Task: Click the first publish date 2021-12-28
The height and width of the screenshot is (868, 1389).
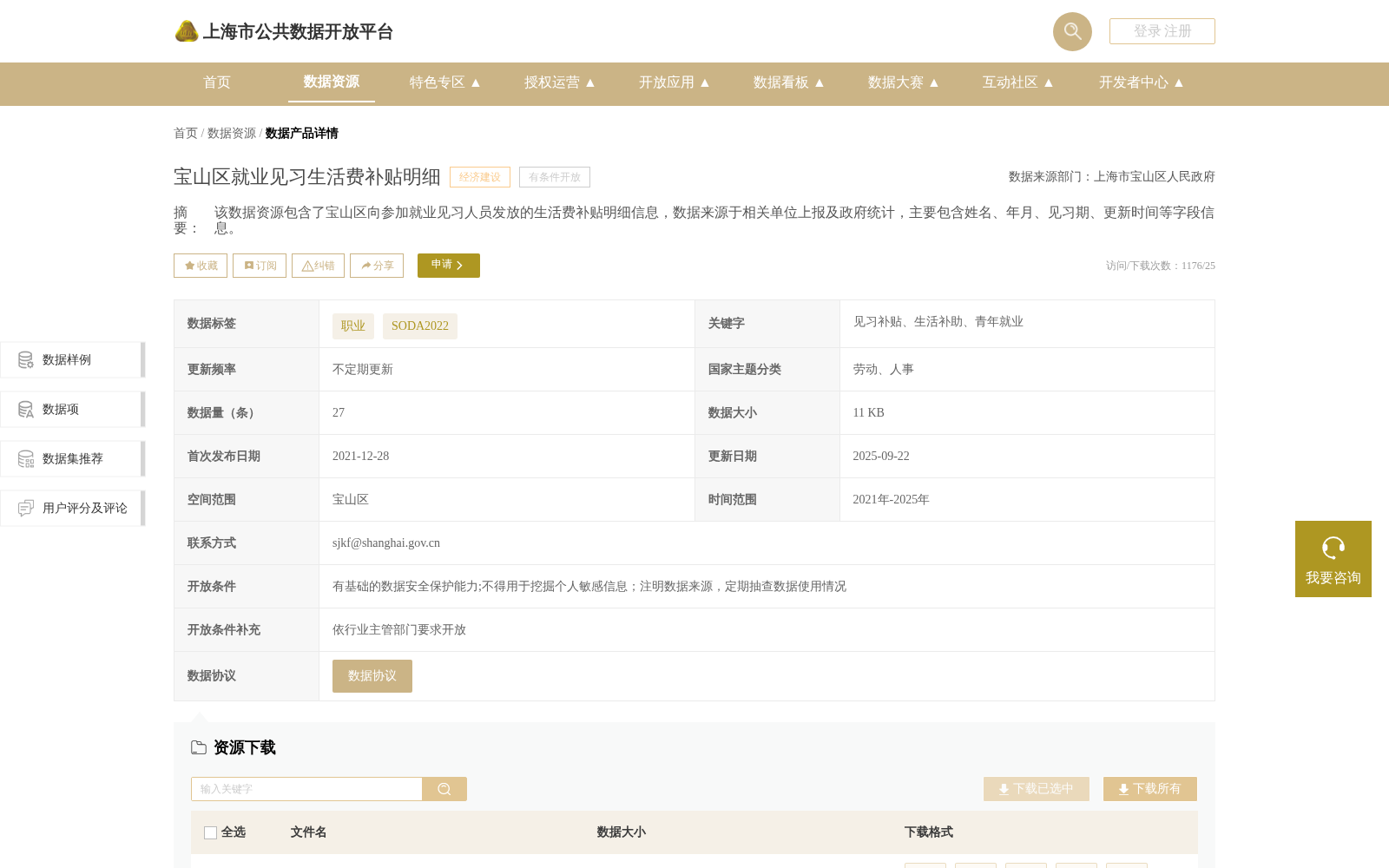Action: pyautogui.click(x=361, y=457)
